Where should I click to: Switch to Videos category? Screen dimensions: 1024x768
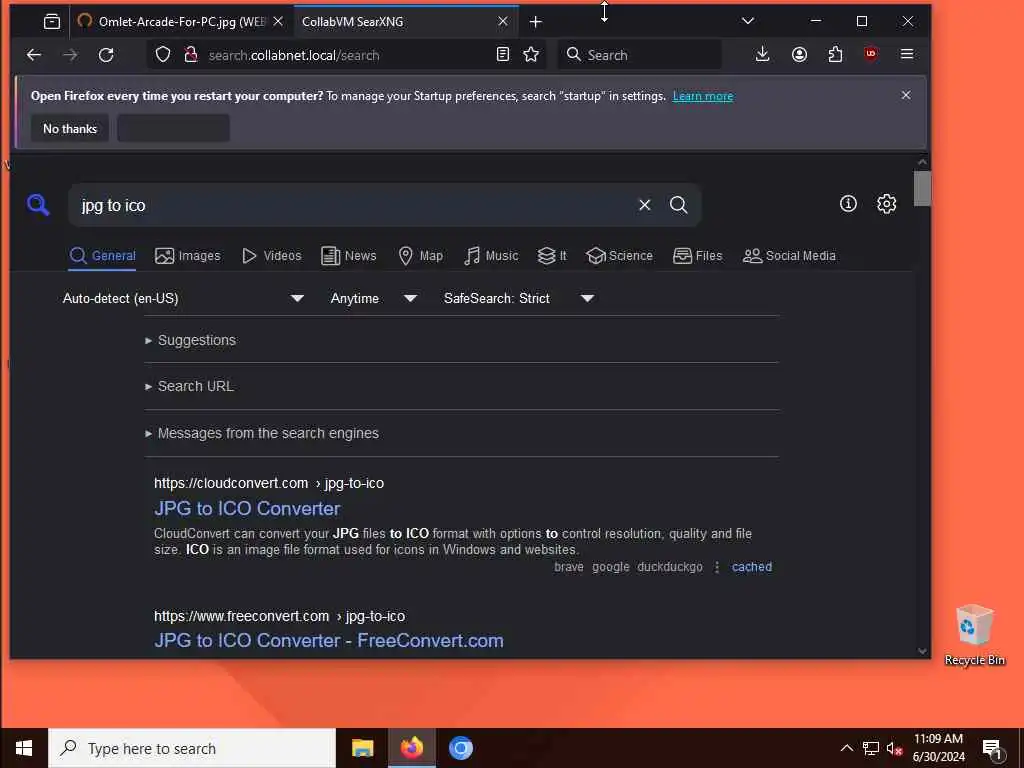pyautogui.click(x=272, y=255)
